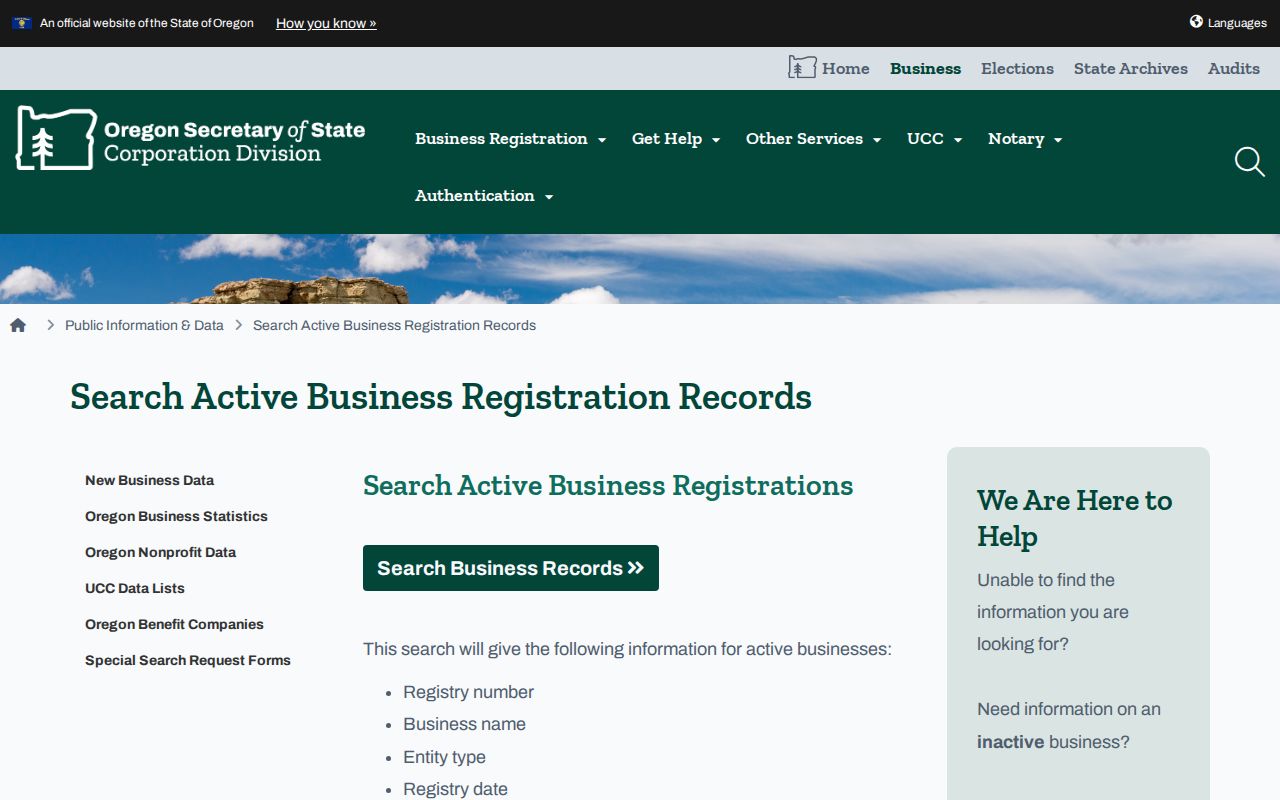
Task: Open the Notary dropdown
Action: (1025, 139)
